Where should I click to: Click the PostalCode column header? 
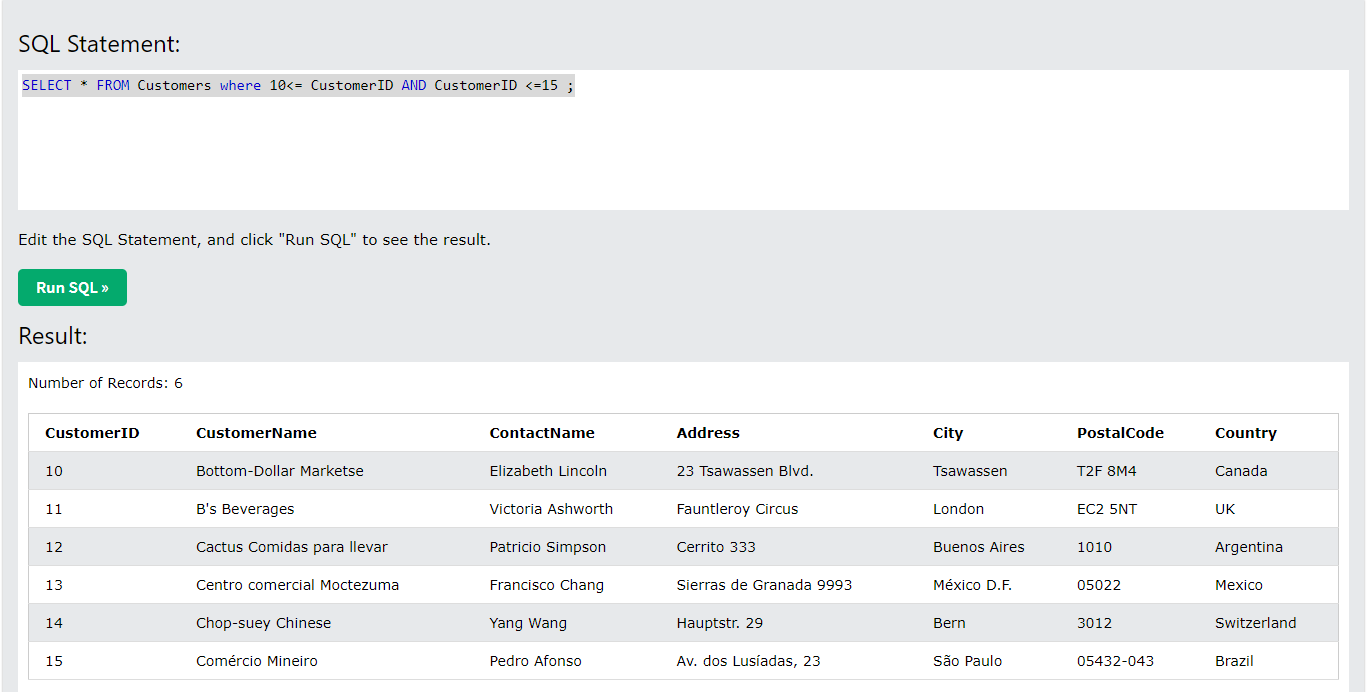1120,433
